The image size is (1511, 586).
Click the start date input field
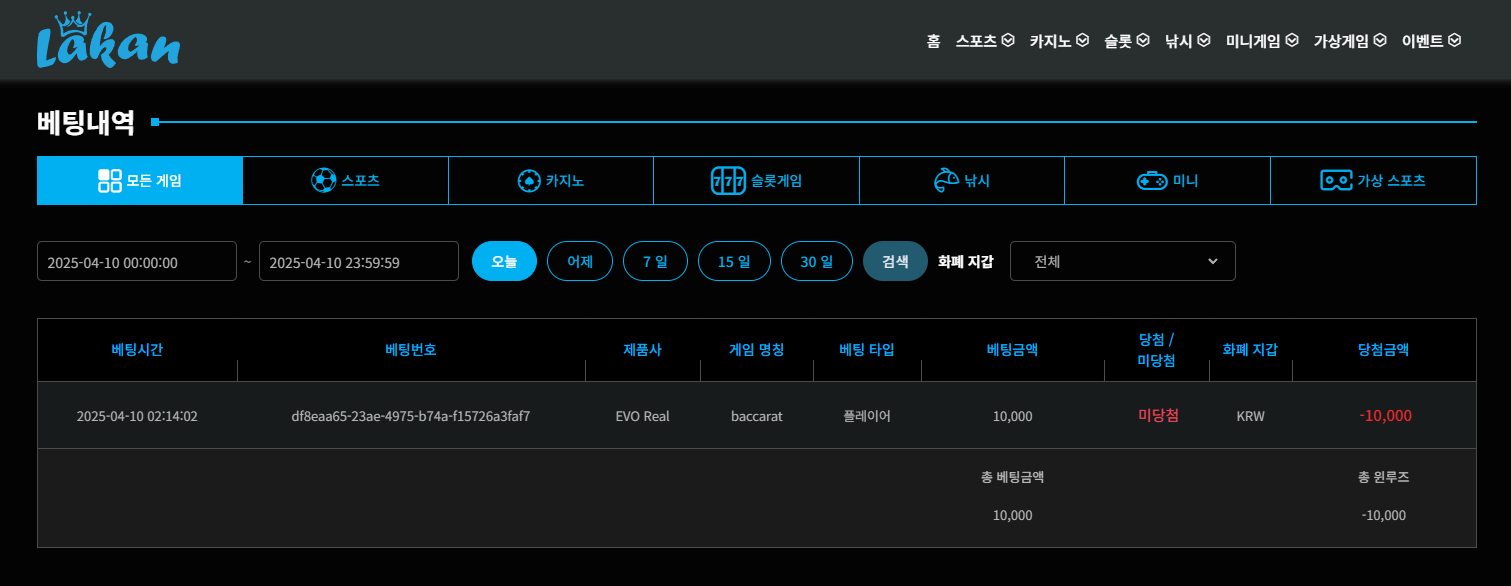click(x=137, y=261)
